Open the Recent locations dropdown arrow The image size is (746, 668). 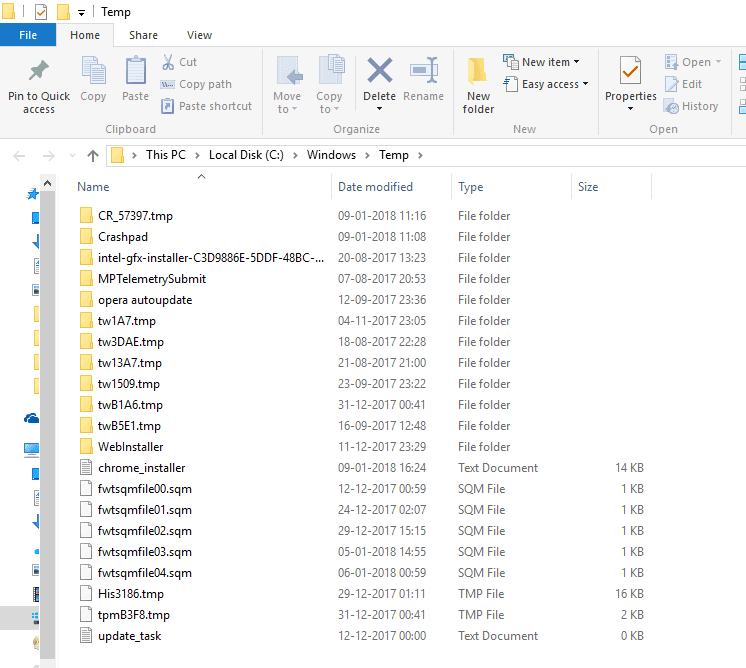[x=72, y=156]
